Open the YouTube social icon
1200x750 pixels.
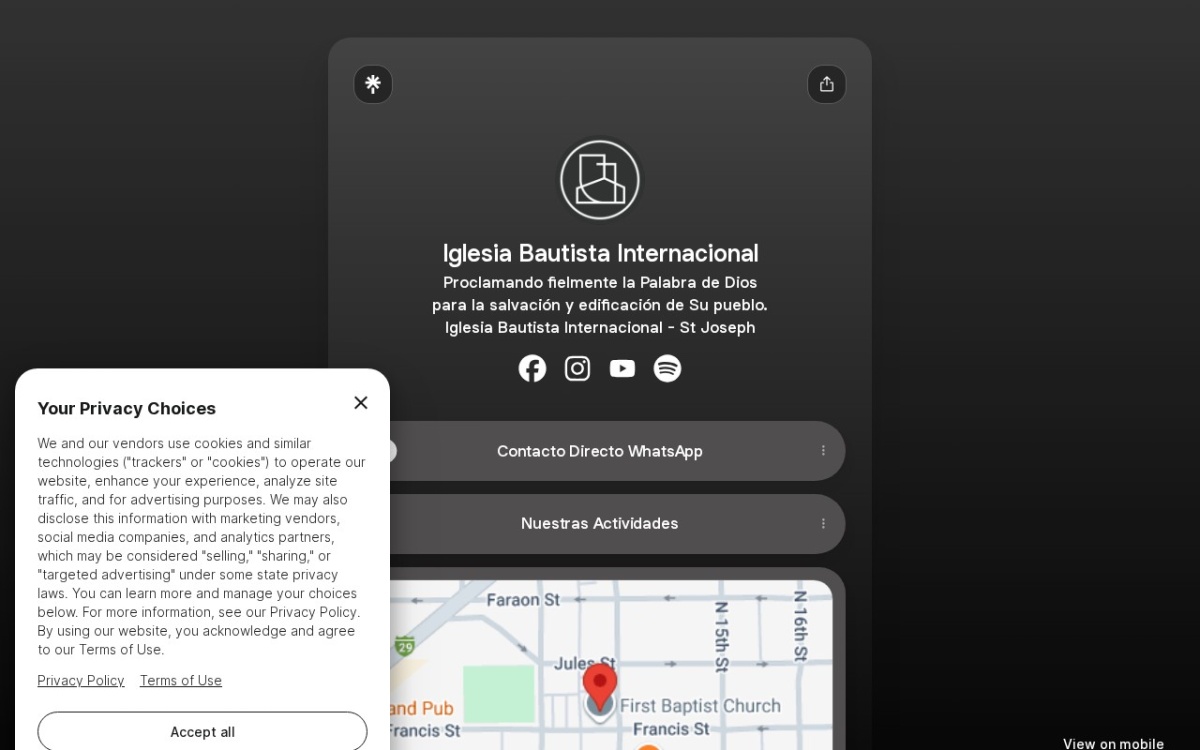click(622, 369)
